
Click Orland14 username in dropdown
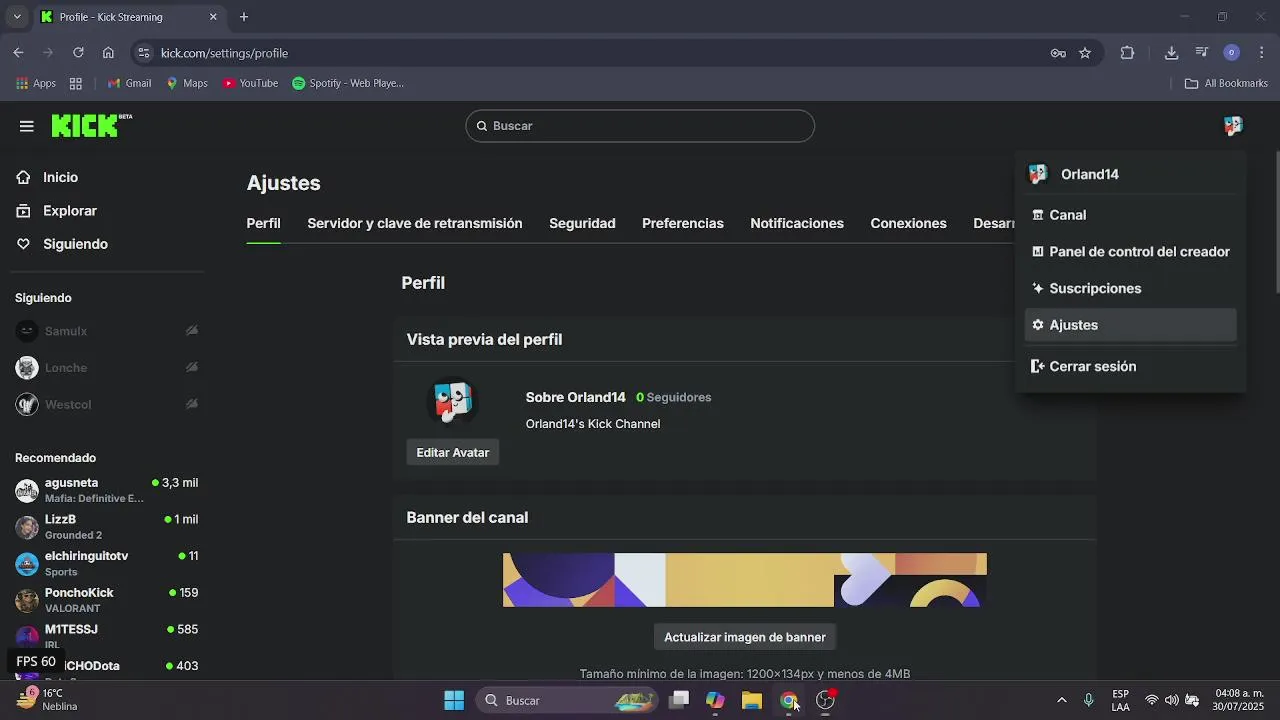click(x=1090, y=174)
